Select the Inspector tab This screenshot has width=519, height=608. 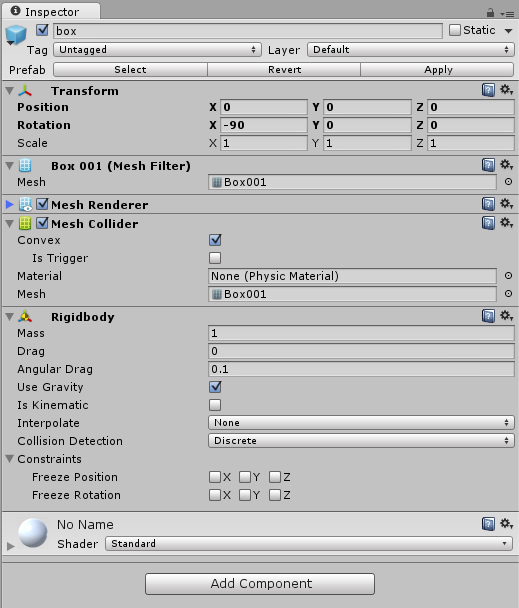[x=51, y=12]
